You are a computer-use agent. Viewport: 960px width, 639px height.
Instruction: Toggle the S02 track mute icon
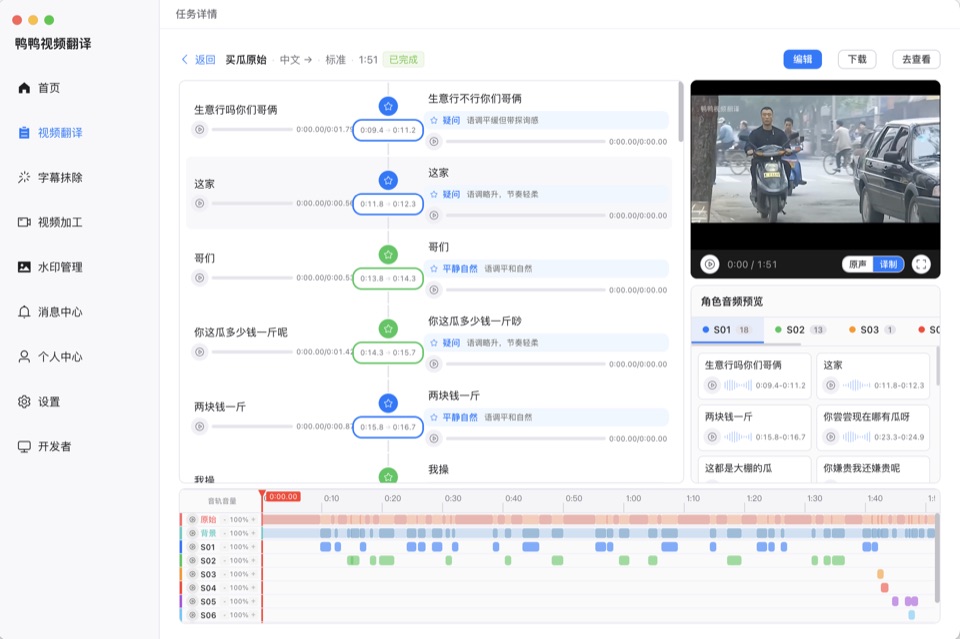[192, 560]
